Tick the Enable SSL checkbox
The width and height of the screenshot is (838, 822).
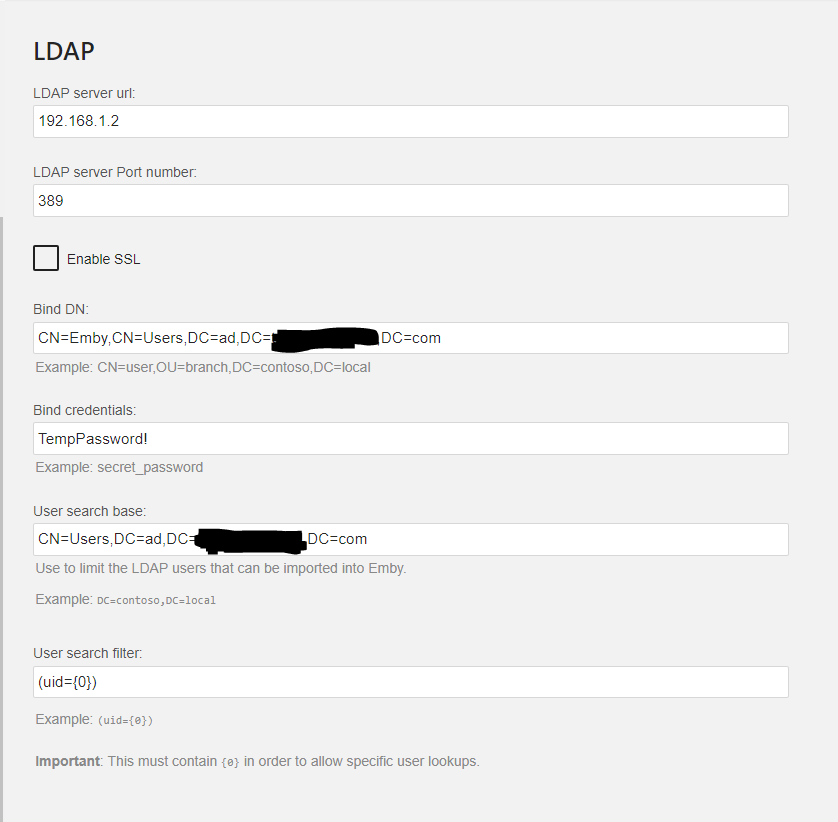(46, 258)
